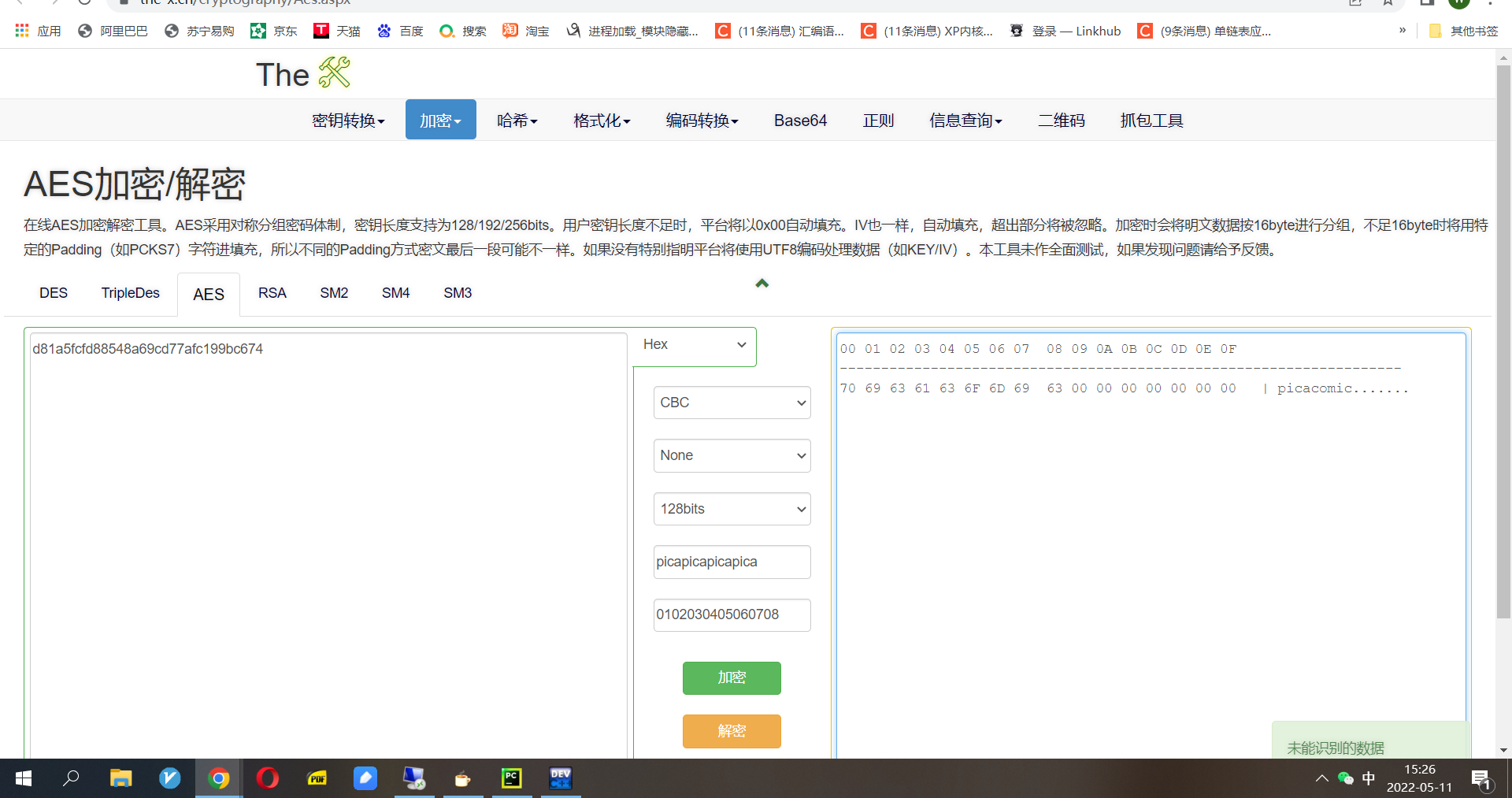Open the 天猫 bookmark
The width and height of the screenshot is (1512, 798).
[x=337, y=31]
